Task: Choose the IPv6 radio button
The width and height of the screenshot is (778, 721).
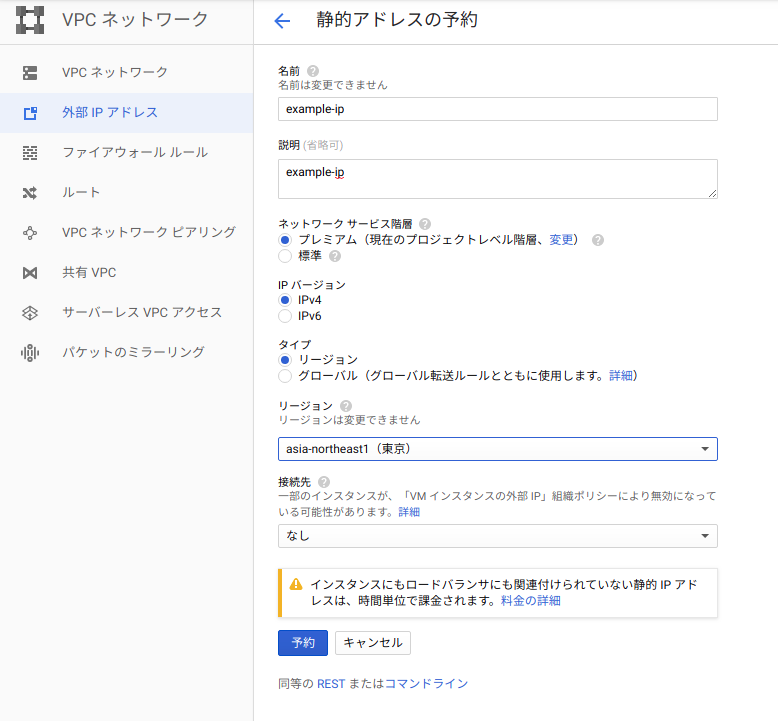Action: click(285, 316)
